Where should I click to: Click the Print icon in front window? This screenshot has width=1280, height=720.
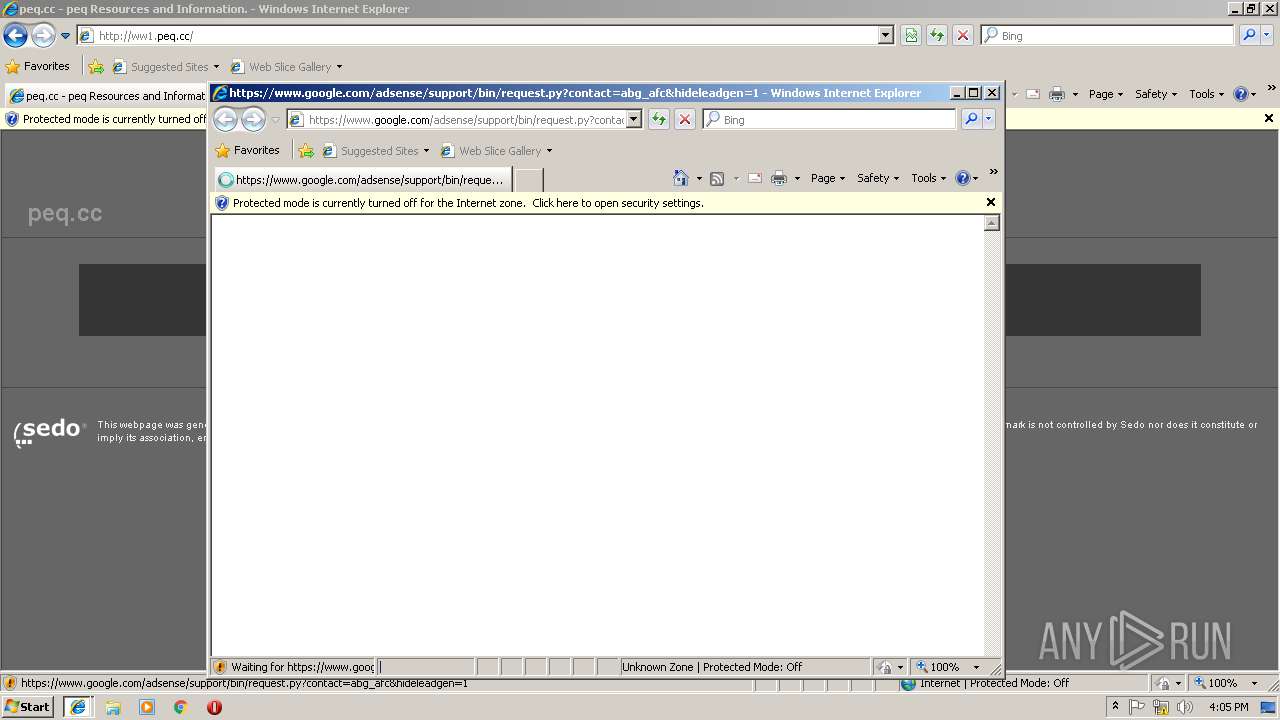(779, 178)
